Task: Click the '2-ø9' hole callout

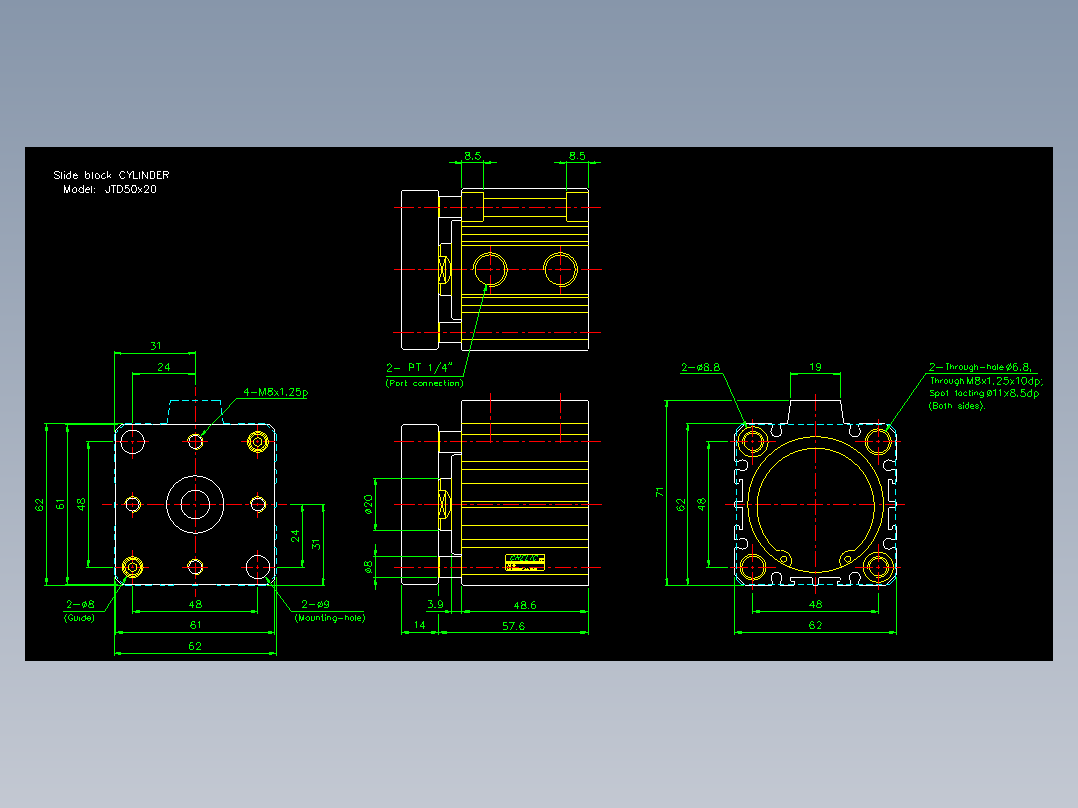Action: (316, 604)
